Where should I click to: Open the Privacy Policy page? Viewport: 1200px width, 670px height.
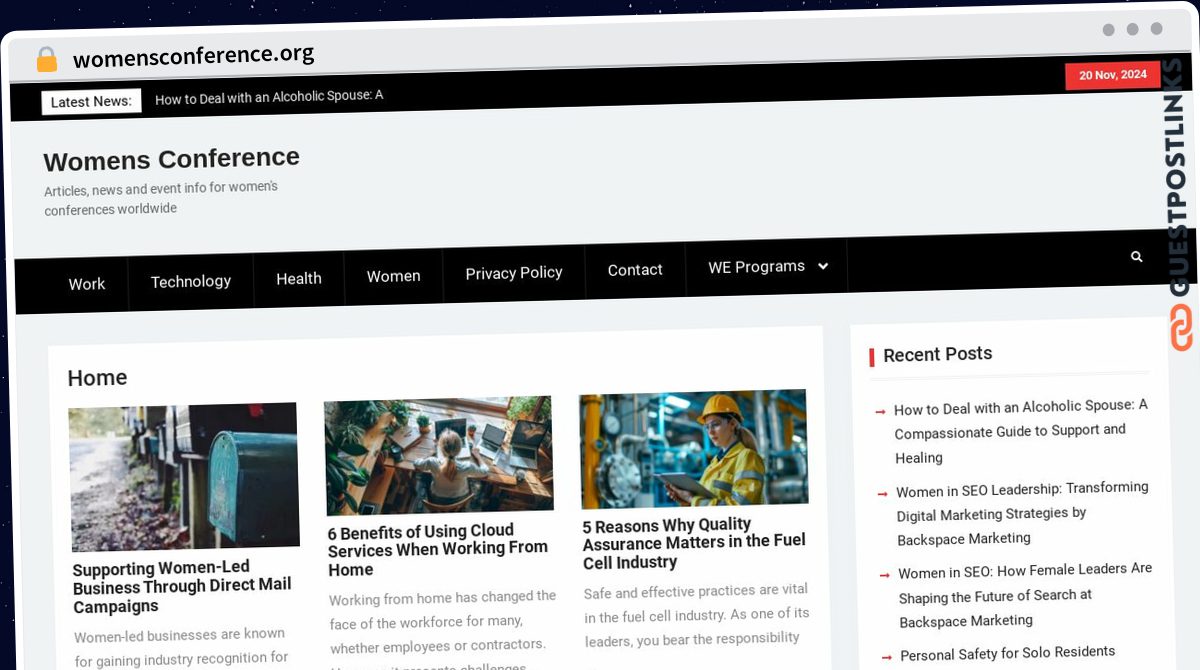point(514,272)
